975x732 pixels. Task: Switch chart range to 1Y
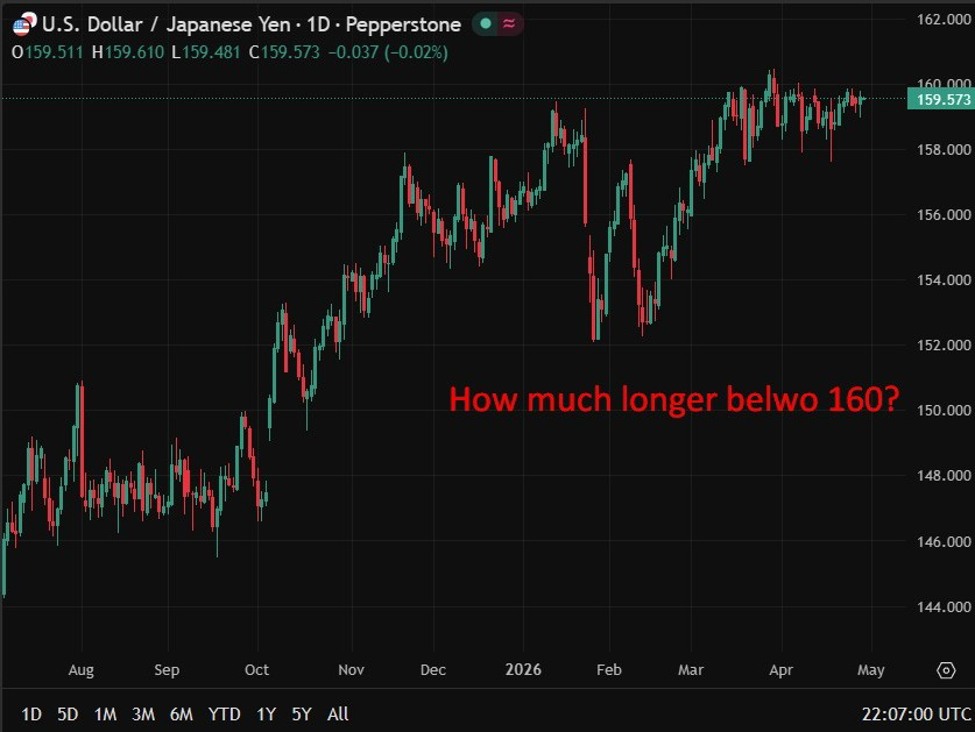click(266, 714)
